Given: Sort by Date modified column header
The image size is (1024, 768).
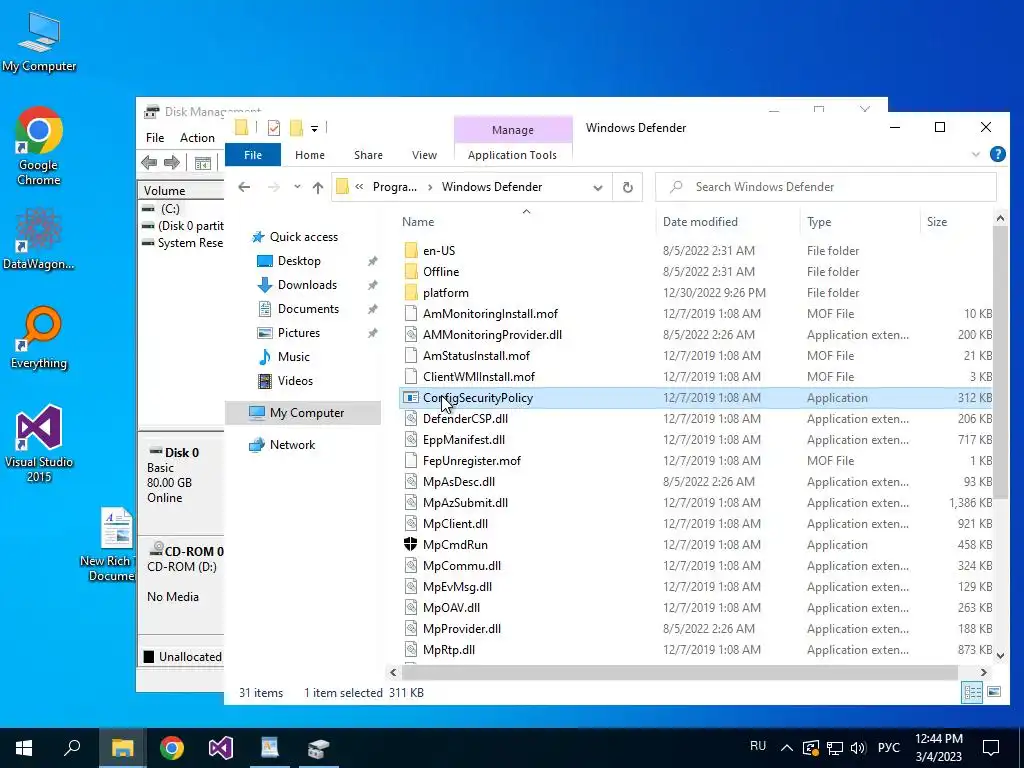Looking at the screenshot, I should pyautogui.click(x=700, y=222).
